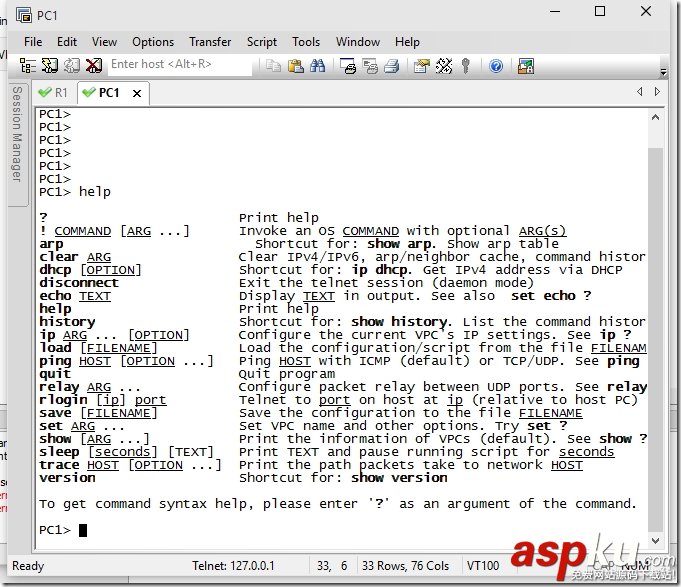
Task: Click the PC1 window title icon
Action: pos(24,15)
